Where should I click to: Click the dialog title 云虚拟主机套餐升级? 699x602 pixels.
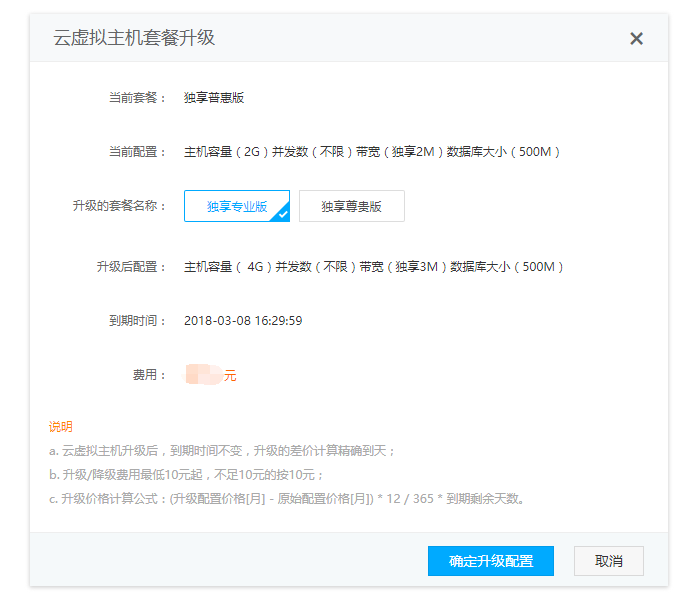click(134, 39)
